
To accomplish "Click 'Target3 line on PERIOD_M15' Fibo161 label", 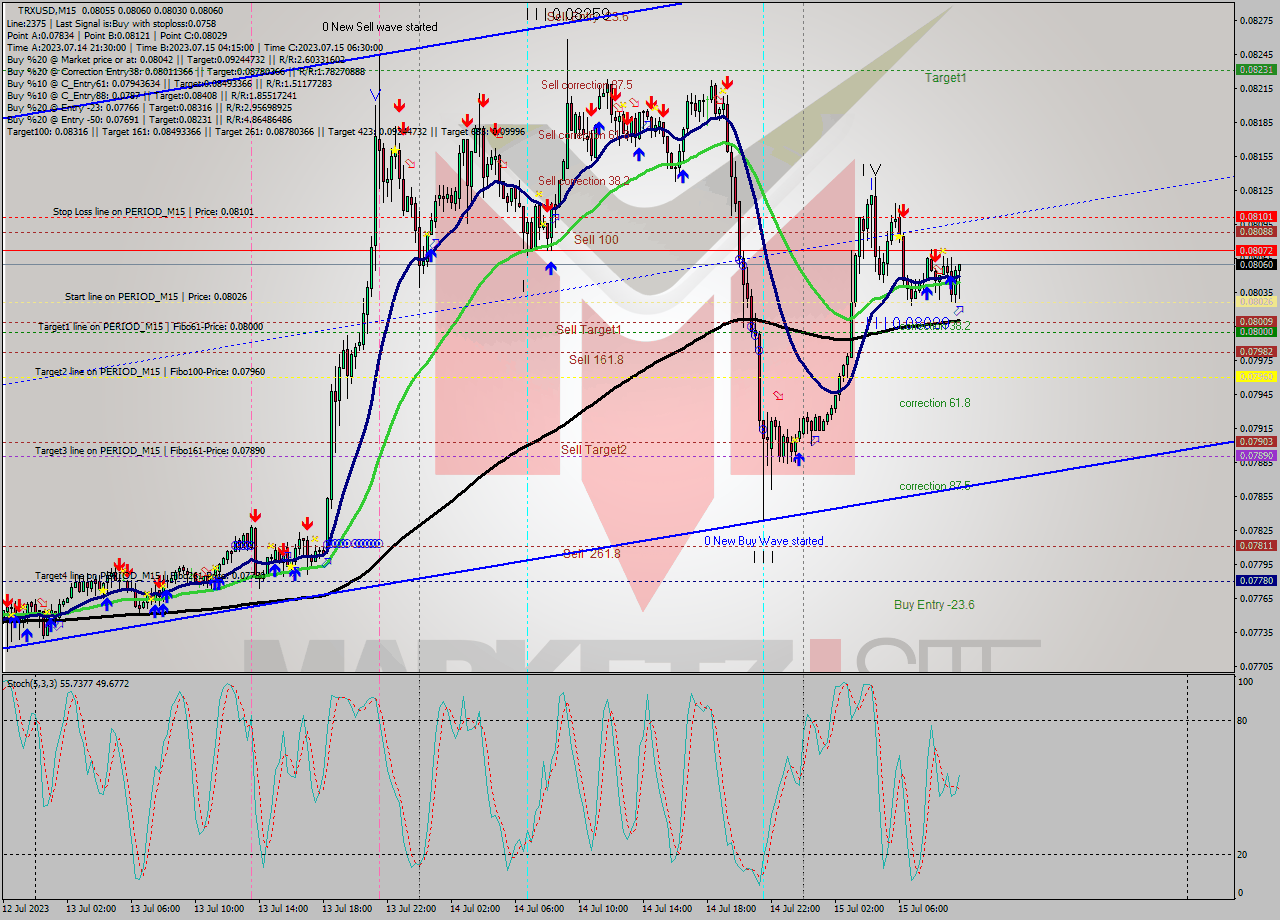I will (x=150, y=451).
